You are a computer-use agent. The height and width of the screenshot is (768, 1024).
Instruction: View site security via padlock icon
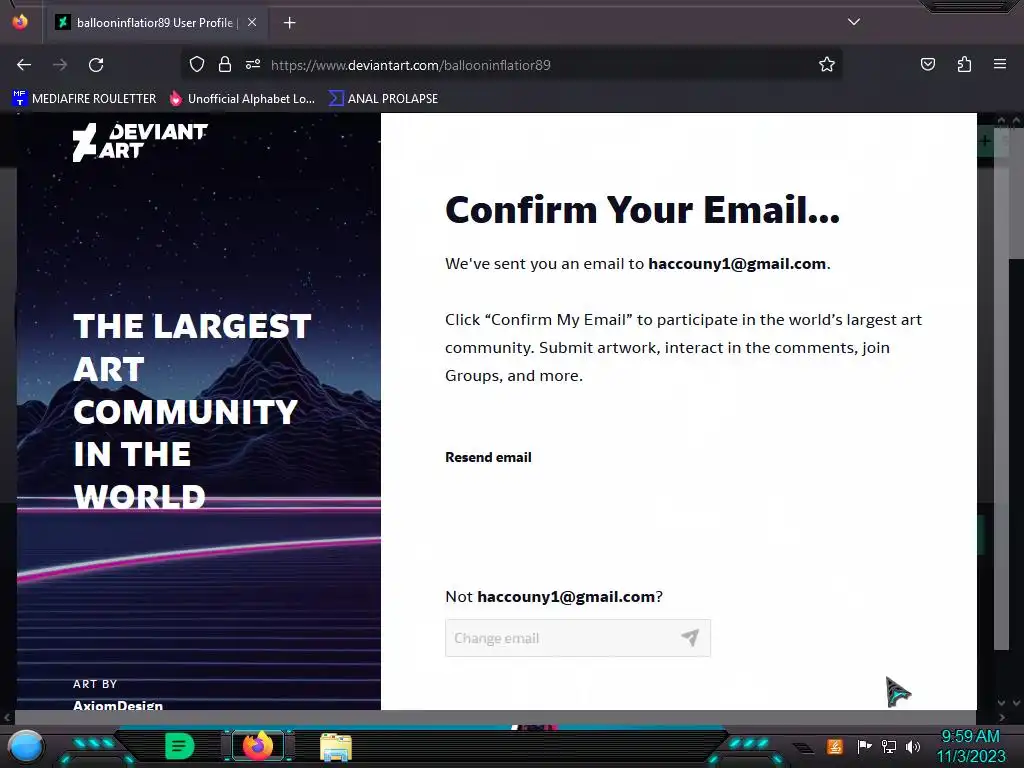point(225,65)
